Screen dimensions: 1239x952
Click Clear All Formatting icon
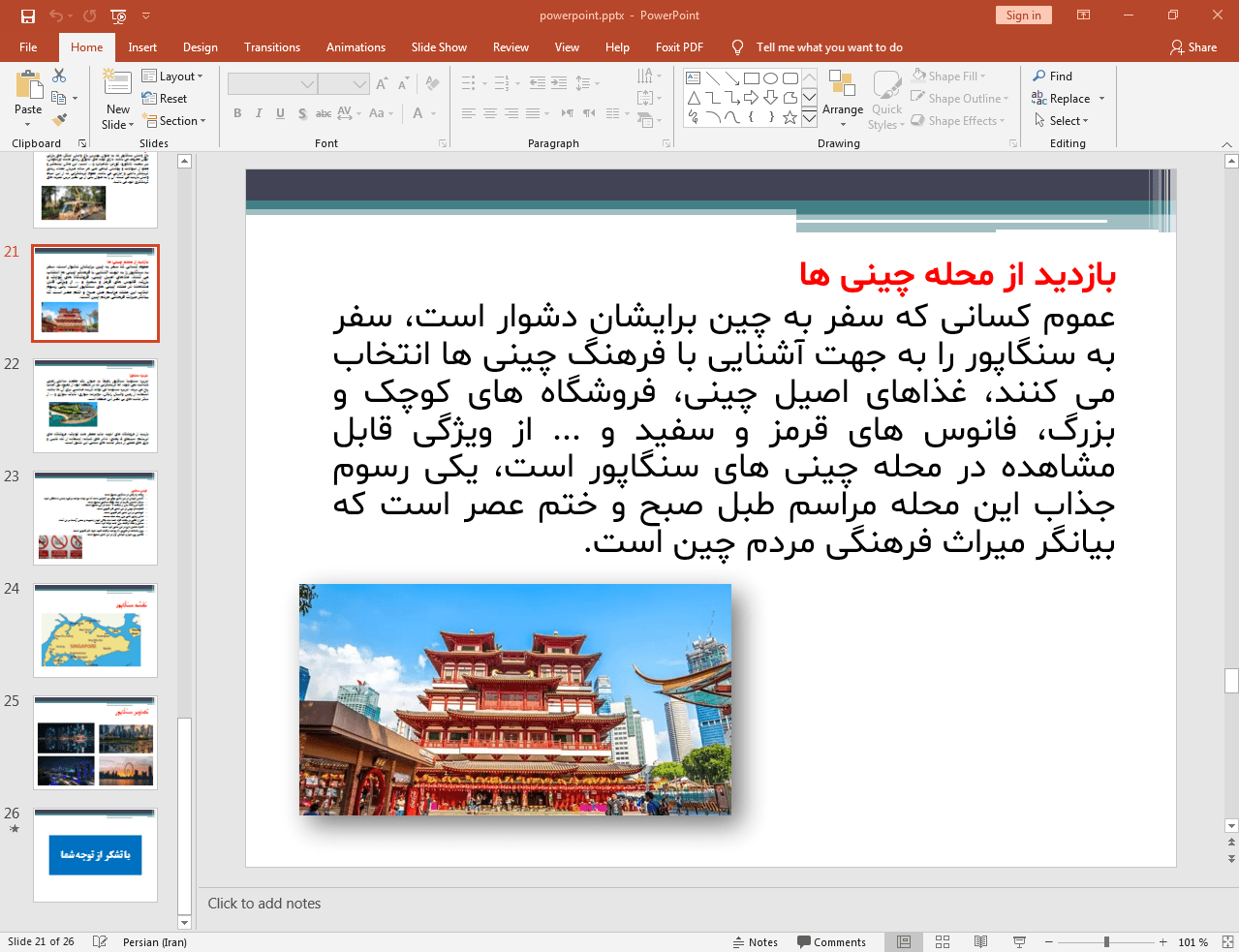(432, 84)
